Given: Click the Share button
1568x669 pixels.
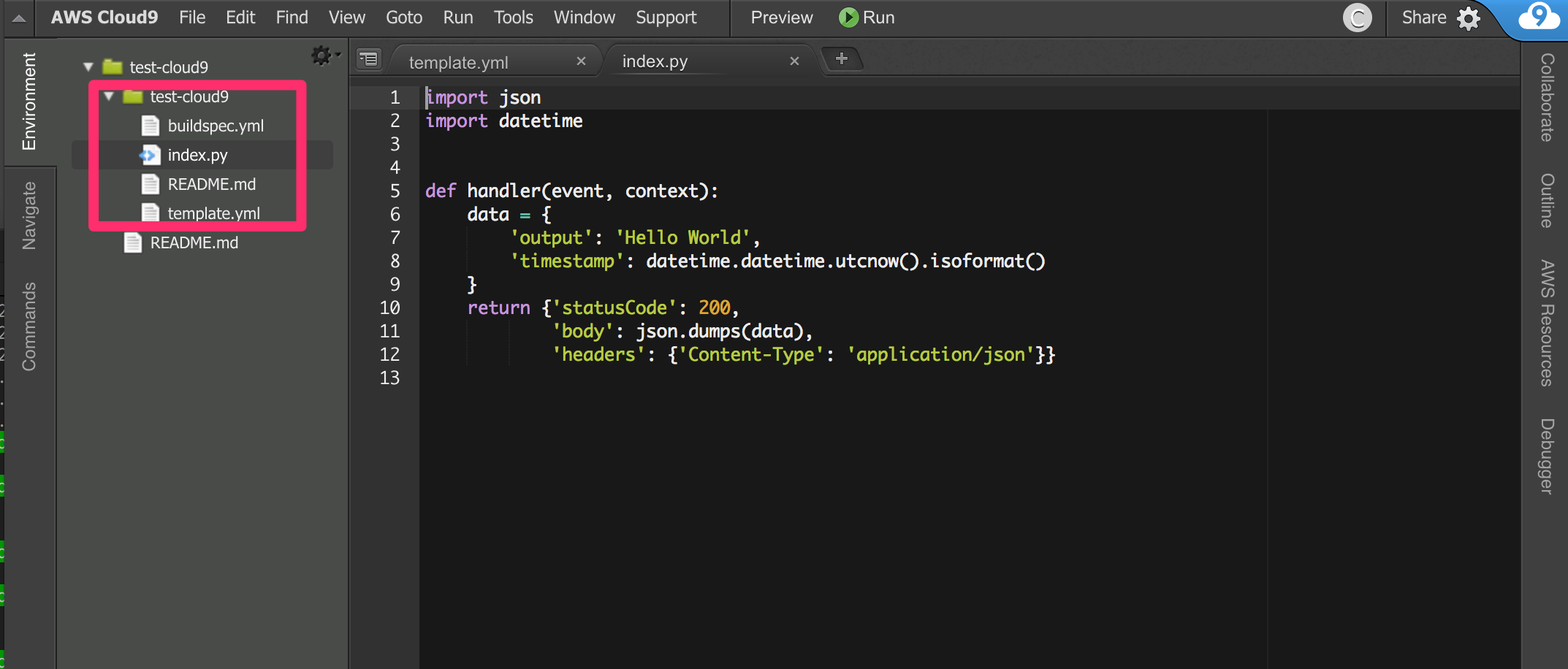Looking at the screenshot, I should pos(1423,17).
